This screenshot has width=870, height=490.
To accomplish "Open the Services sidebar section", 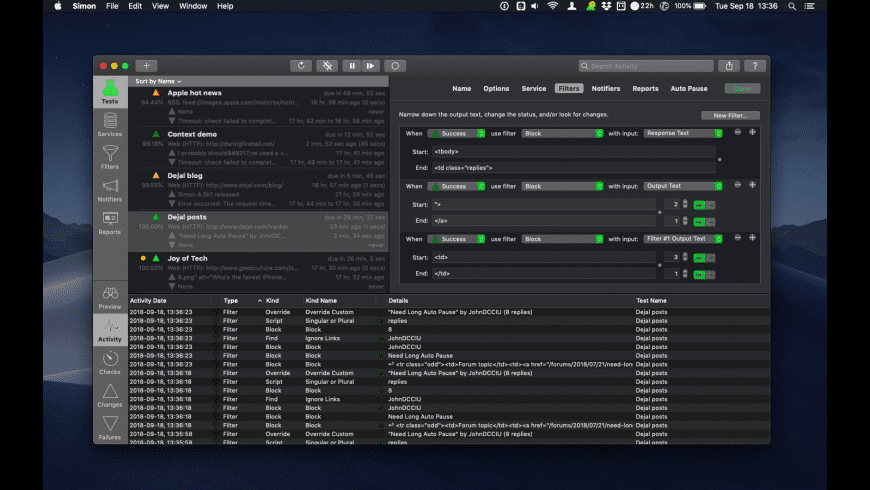I will tap(110, 124).
